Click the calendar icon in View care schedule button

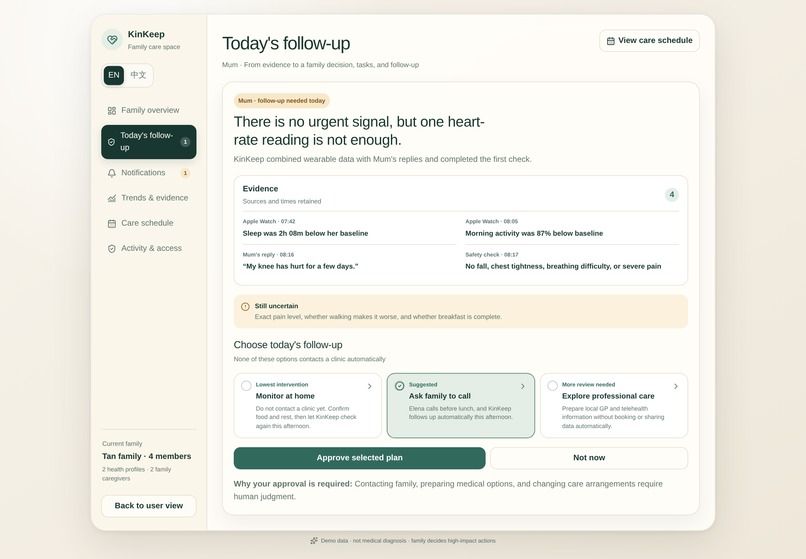coord(611,41)
